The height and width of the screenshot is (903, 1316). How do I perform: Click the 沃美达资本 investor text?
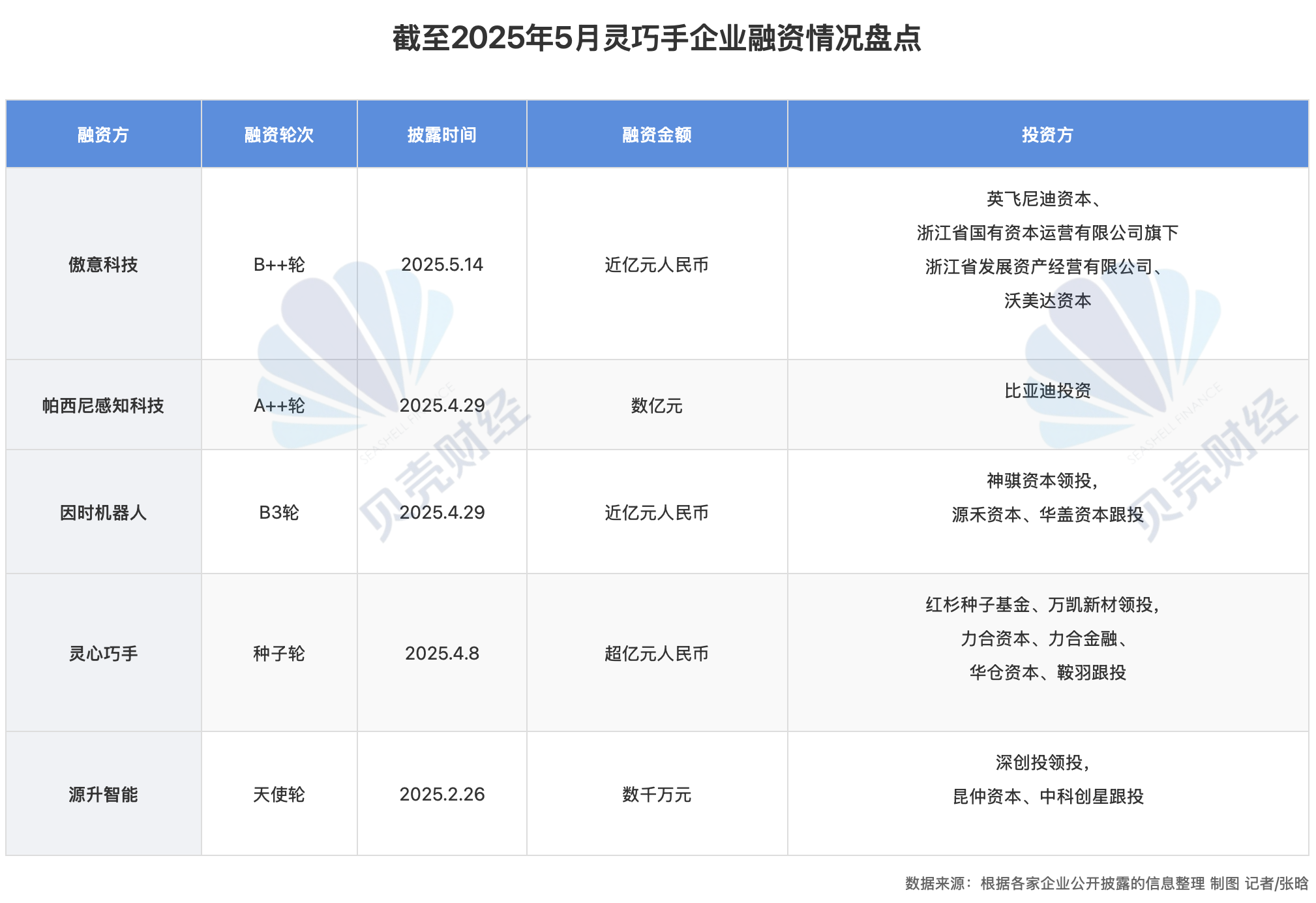pyautogui.click(x=1048, y=300)
